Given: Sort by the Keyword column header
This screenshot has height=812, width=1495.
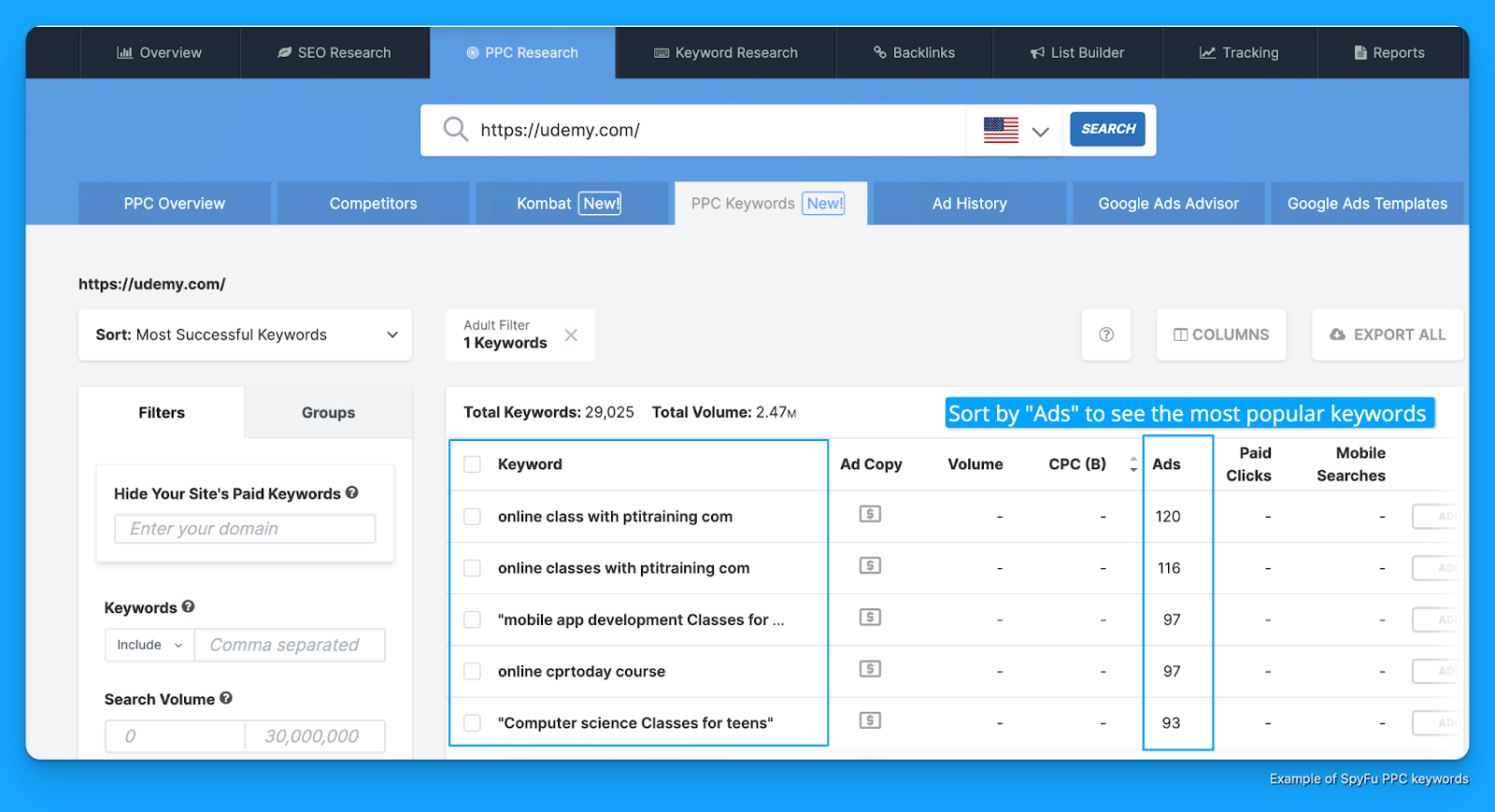Looking at the screenshot, I should point(530,464).
